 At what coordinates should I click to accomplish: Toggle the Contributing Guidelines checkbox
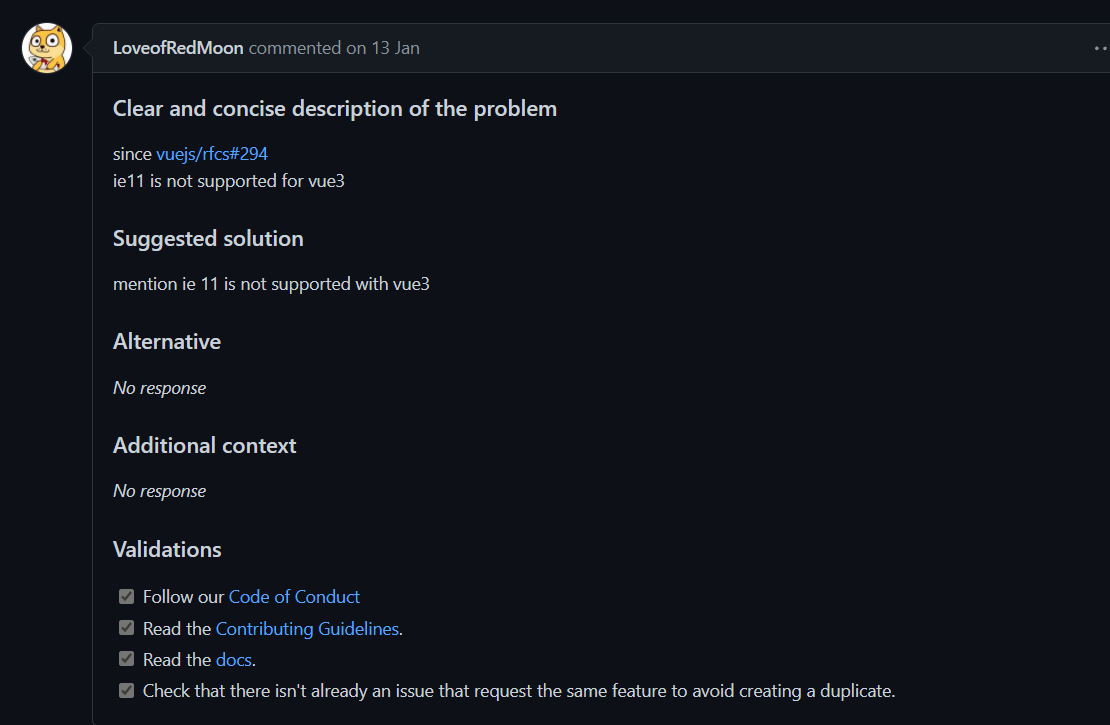coord(126,627)
